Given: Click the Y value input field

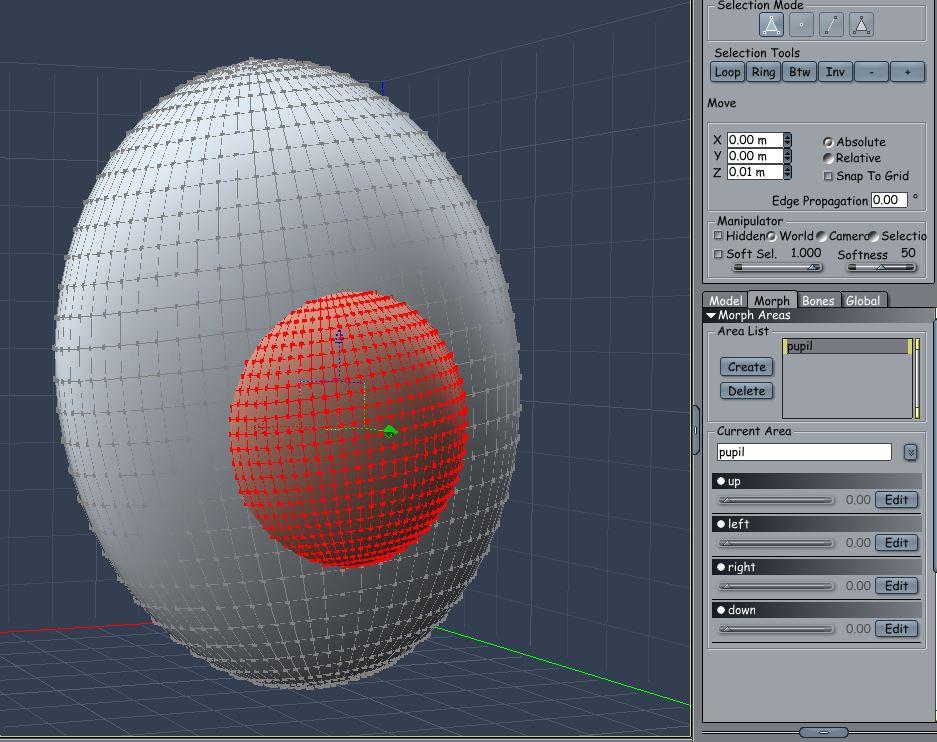Looking at the screenshot, I should 755,156.
